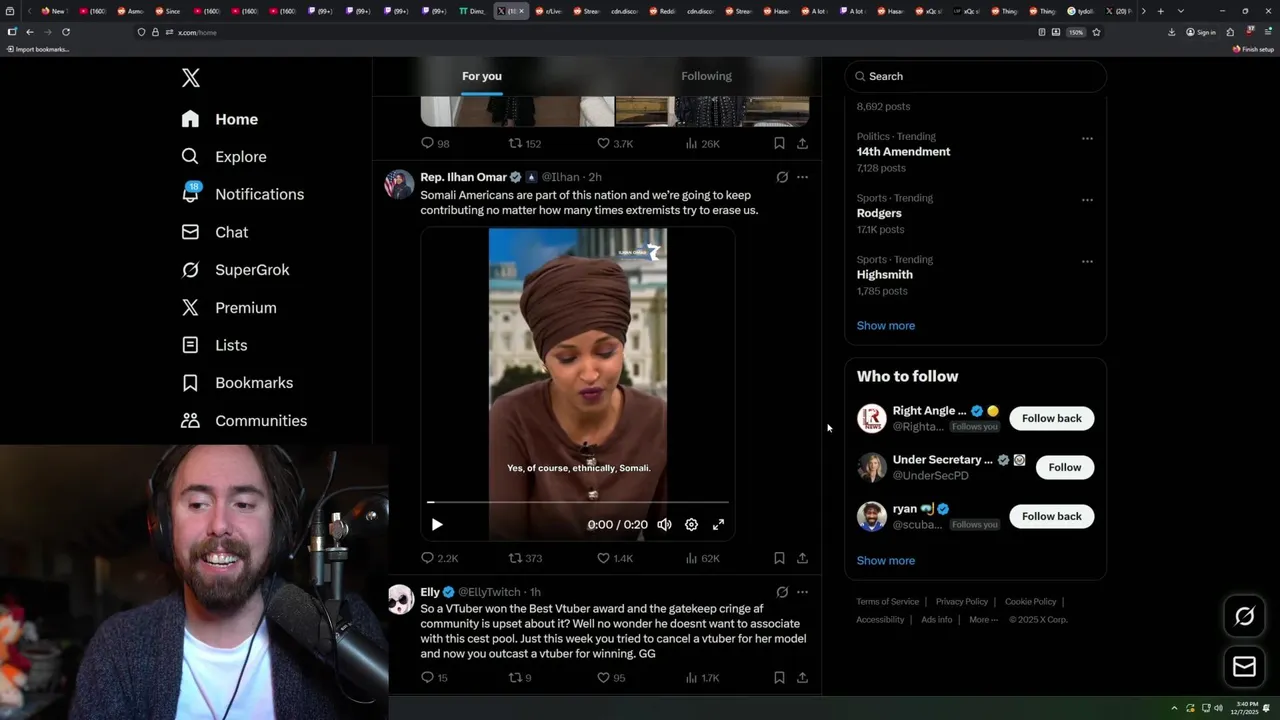1280x720 pixels.
Task: Like the post with 3.7K likes
Action: click(x=615, y=143)
